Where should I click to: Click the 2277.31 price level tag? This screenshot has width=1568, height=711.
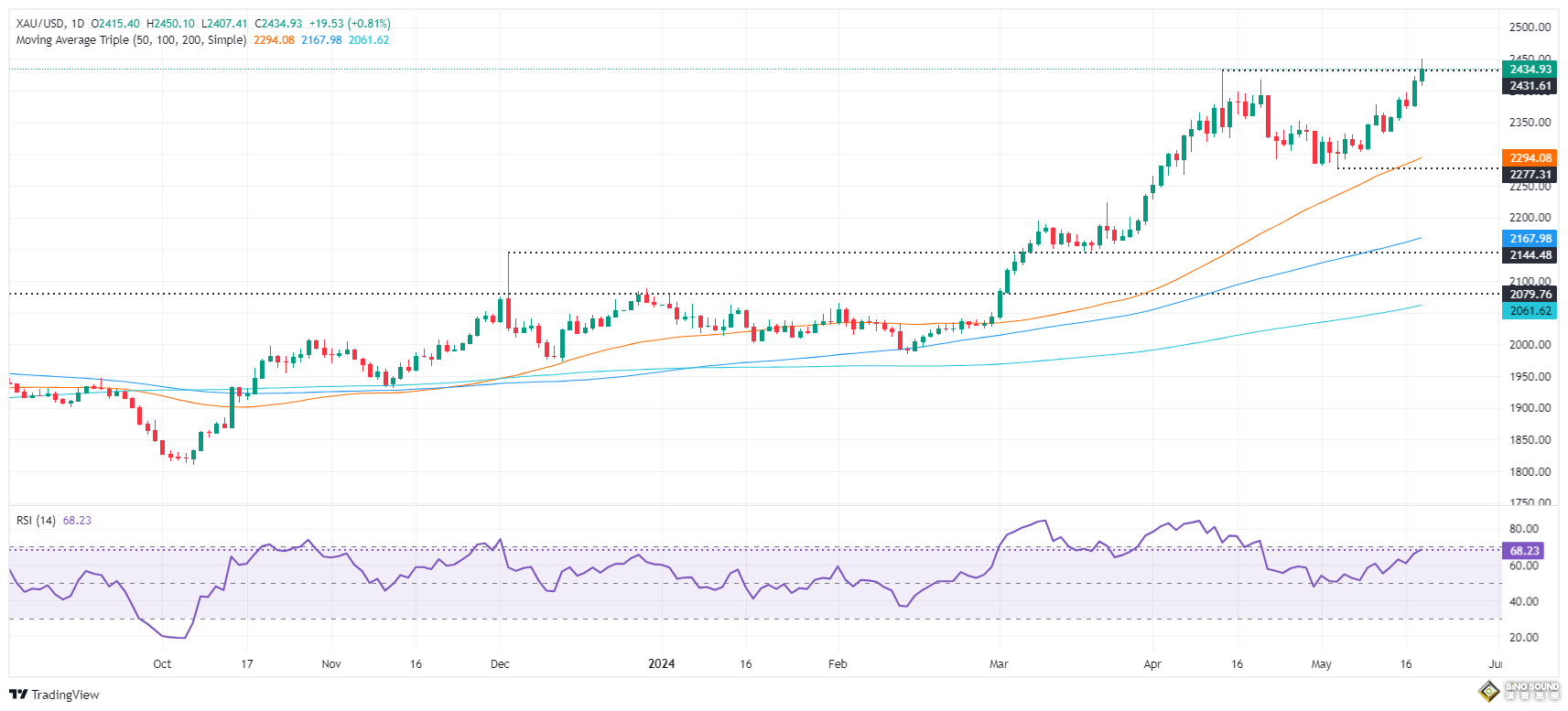[1530, 175]
